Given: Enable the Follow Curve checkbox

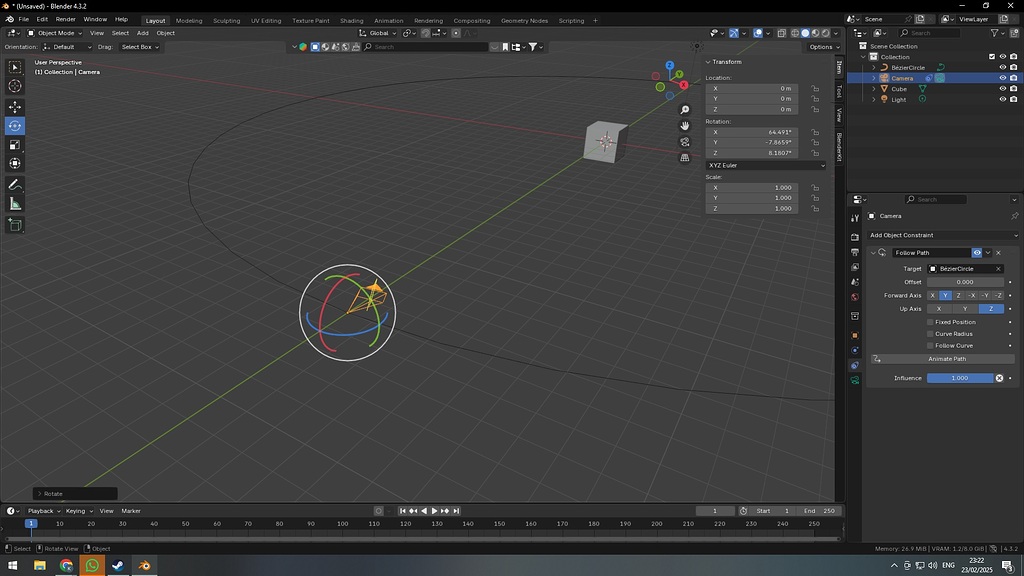Looking at the screenshot, I should point(931,345).
